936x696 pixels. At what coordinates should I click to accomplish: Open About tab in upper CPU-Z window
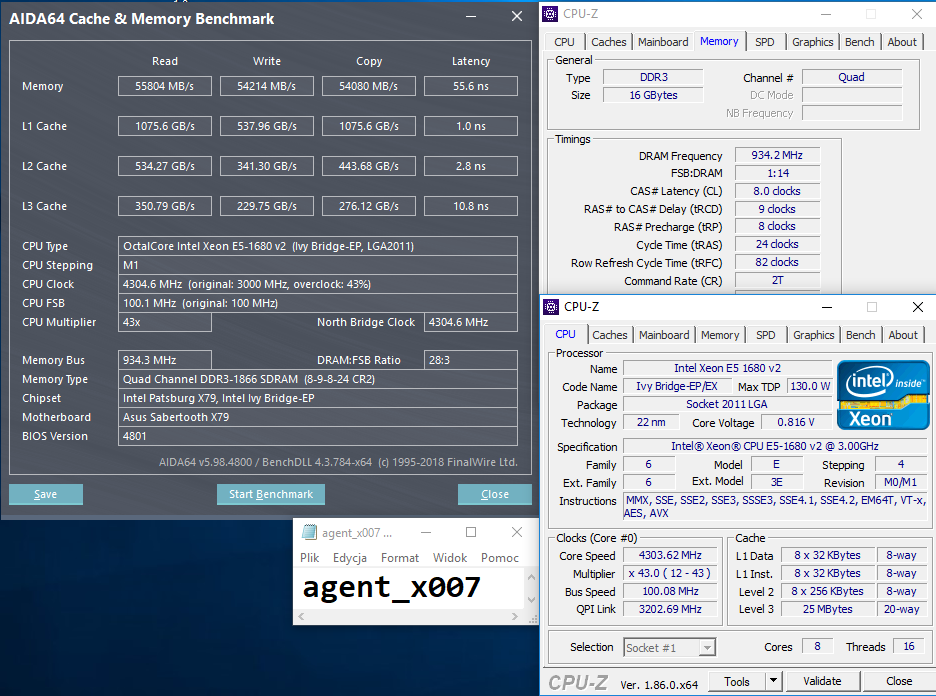[x=901, y=42]
